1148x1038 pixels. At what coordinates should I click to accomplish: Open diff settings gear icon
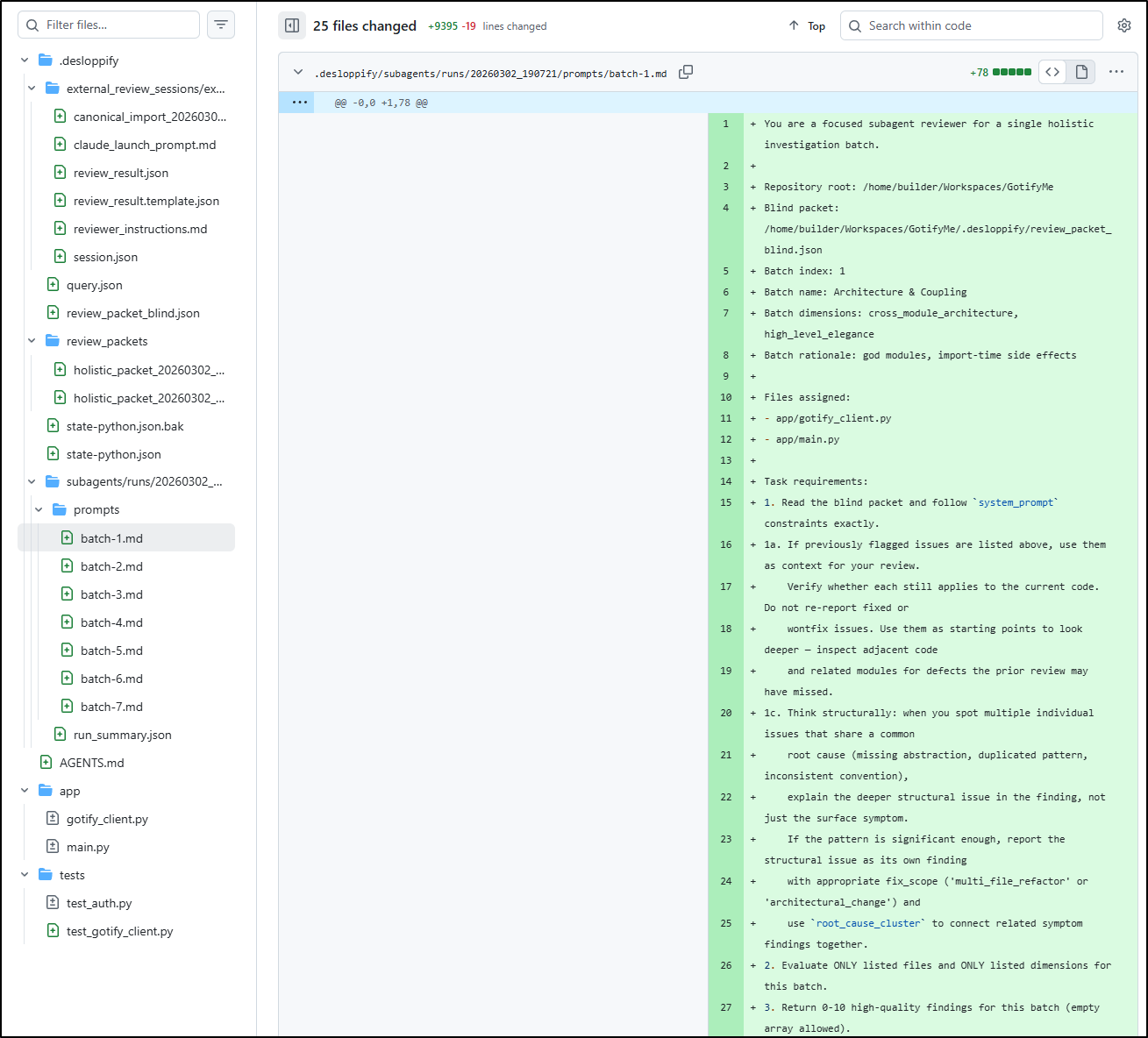tap(1124, 26)
